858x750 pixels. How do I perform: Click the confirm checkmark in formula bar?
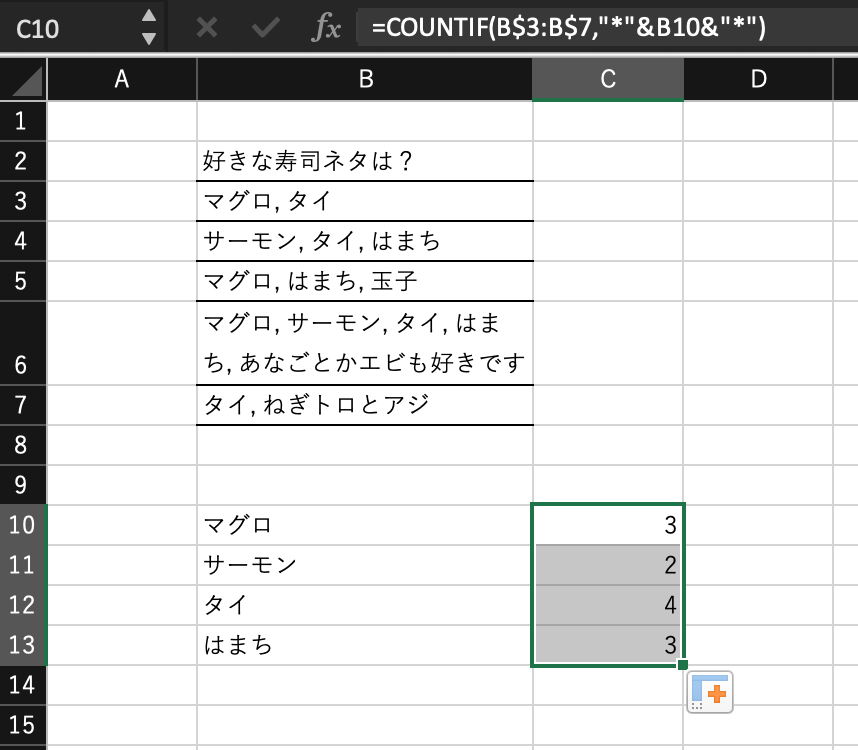(x=266, y=27)
